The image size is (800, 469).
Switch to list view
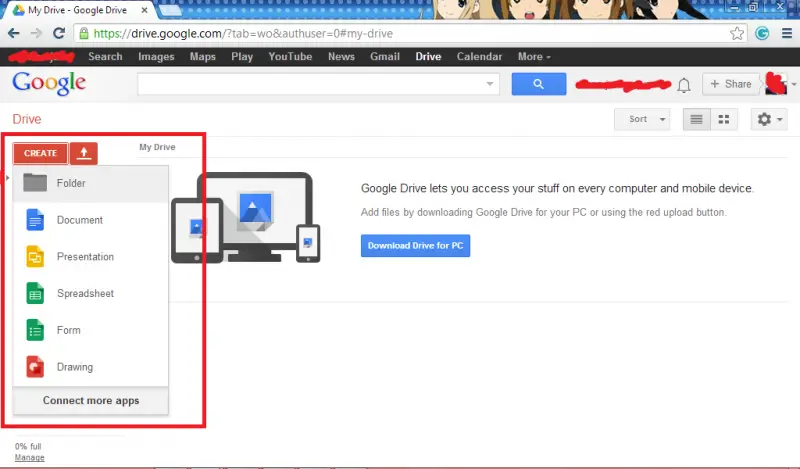(696, 119)
